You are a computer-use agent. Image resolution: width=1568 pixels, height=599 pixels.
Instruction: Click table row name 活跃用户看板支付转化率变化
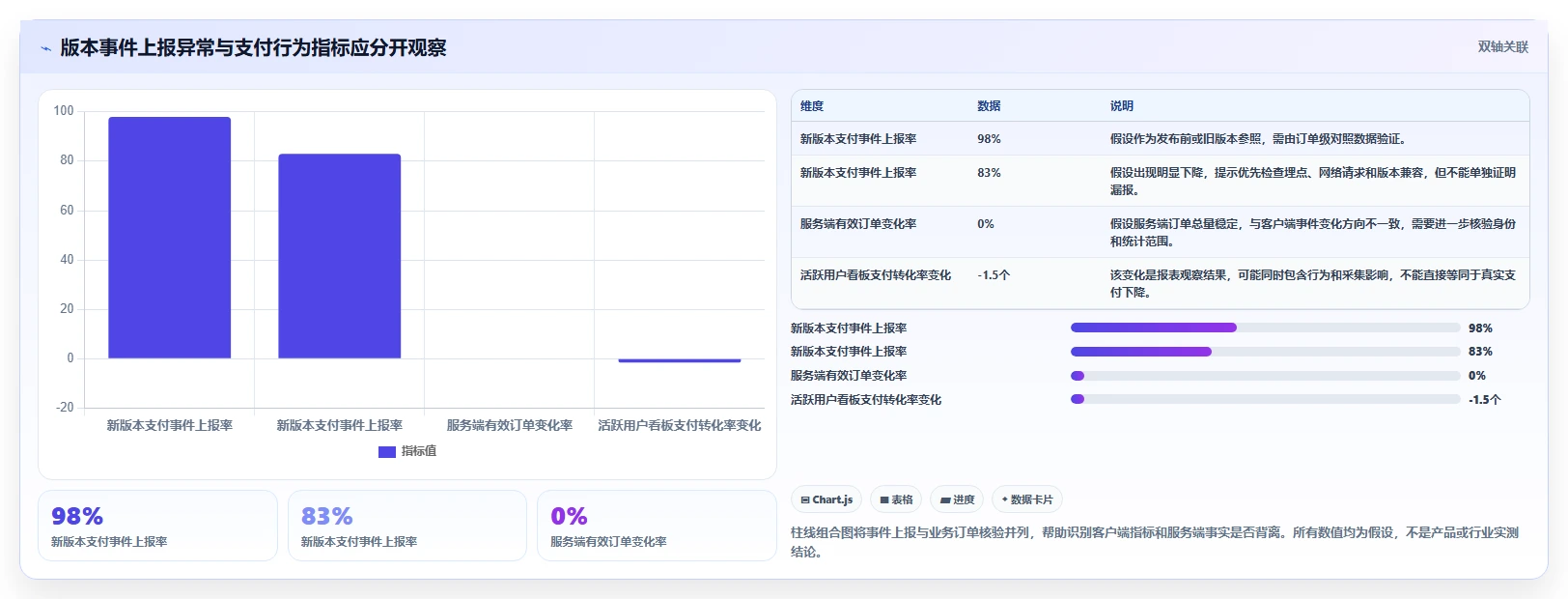pos(876,275)
